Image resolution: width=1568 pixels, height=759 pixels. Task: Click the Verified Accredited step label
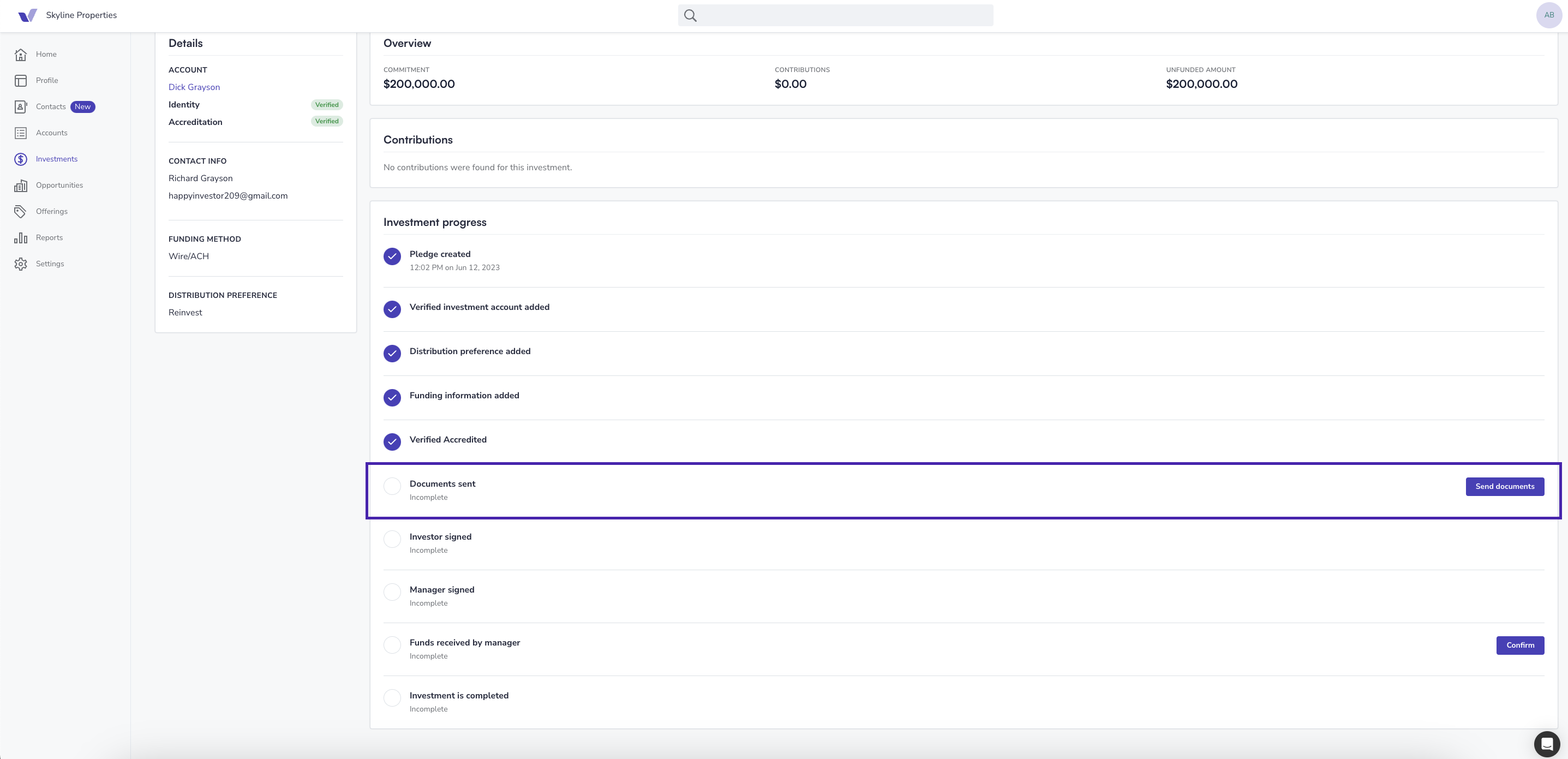click(448, 440)
